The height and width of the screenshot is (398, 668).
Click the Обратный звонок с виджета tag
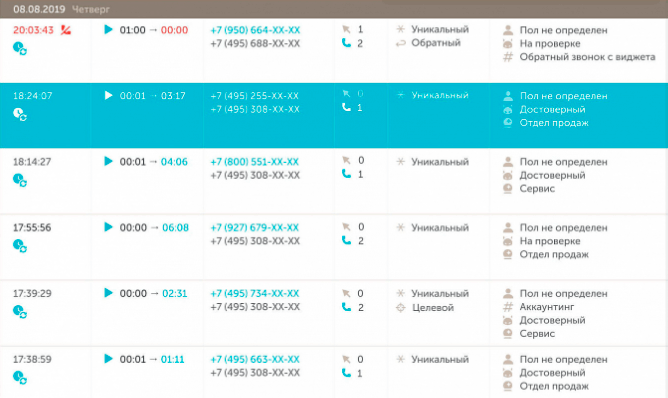(x=587, y=57)
